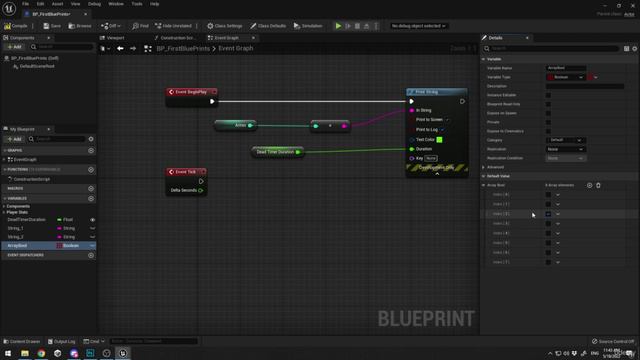640x360 pixels.
Task: Save the blueprint via Save button
Action: [x=52, y=26]
